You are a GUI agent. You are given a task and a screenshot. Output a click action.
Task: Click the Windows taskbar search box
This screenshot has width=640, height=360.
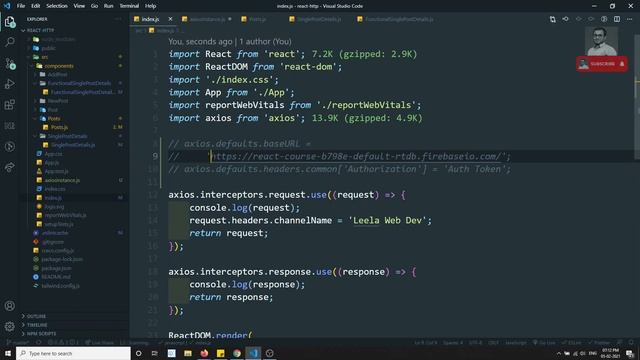click(73, 353)
